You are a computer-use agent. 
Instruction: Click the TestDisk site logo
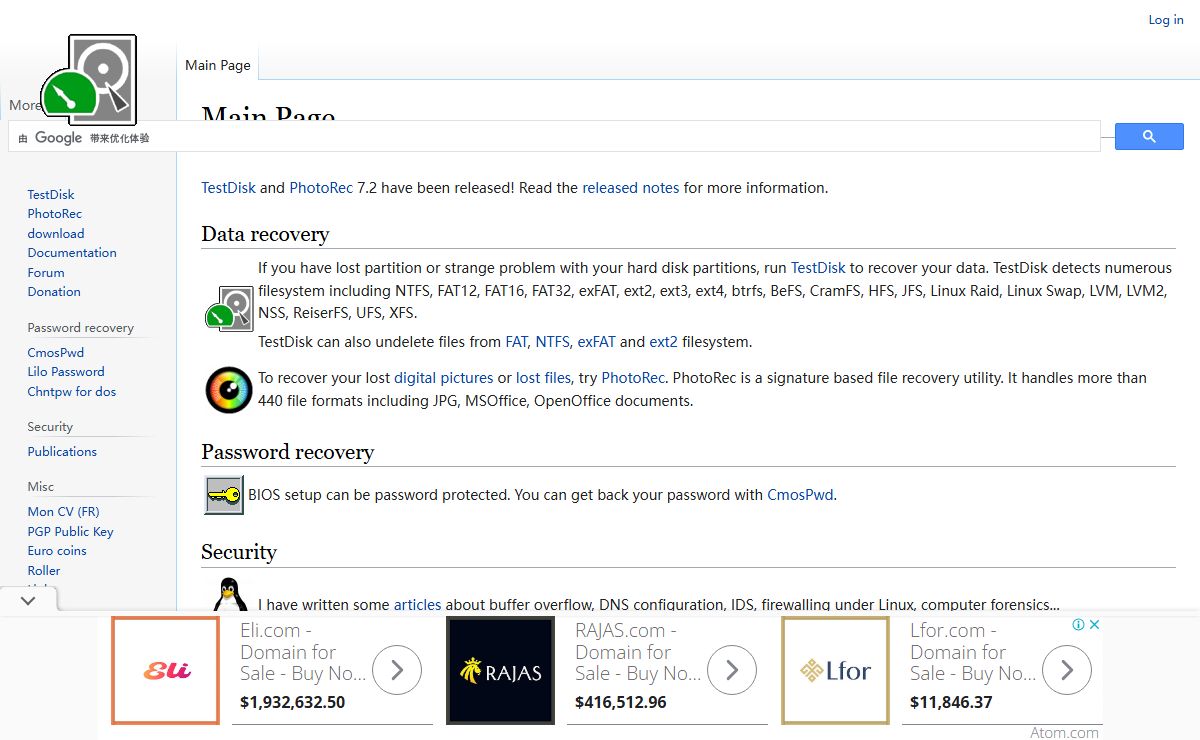coord(89,78)
